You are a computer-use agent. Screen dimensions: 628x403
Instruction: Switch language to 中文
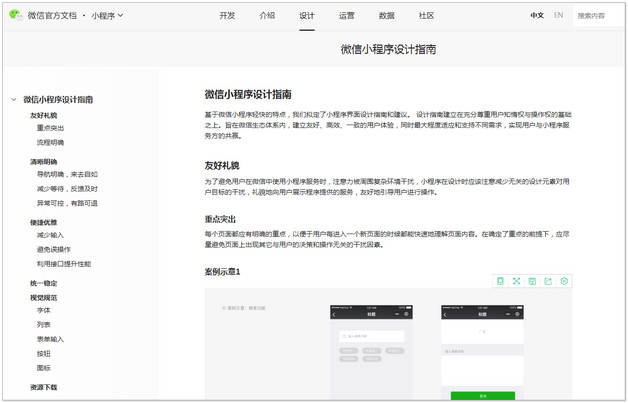click(x=537, y=16)
